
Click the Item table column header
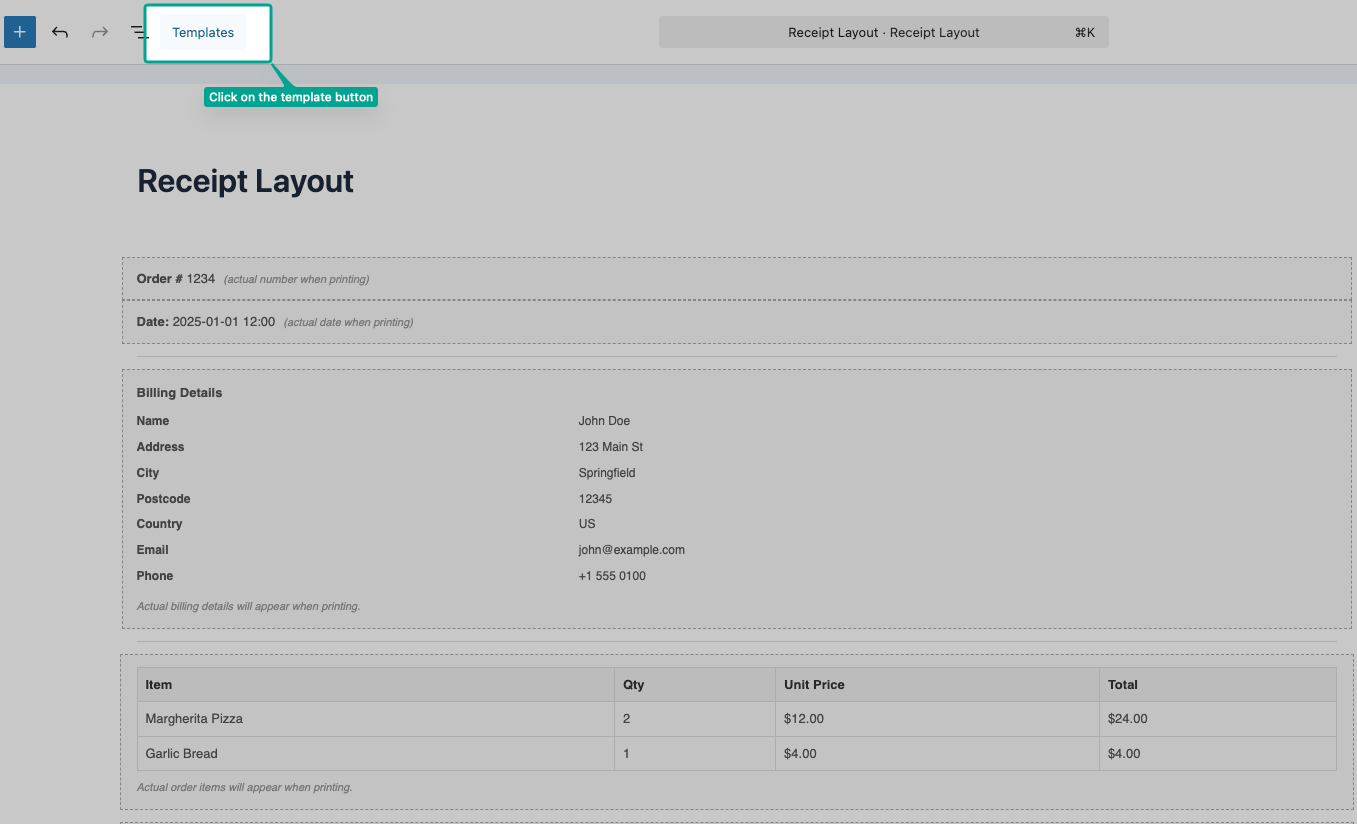[x=159, y=685]
